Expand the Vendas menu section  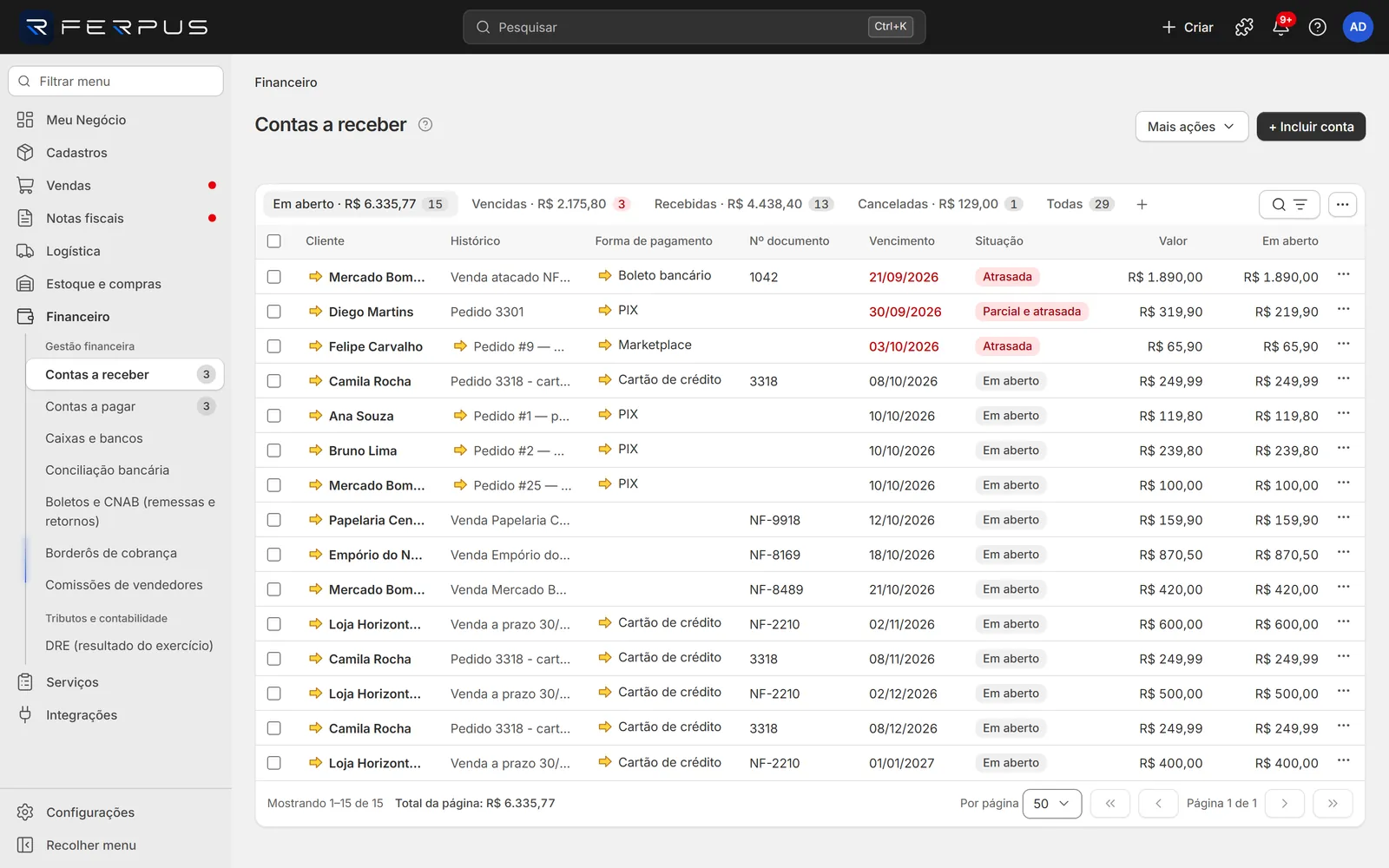point(116,186)
